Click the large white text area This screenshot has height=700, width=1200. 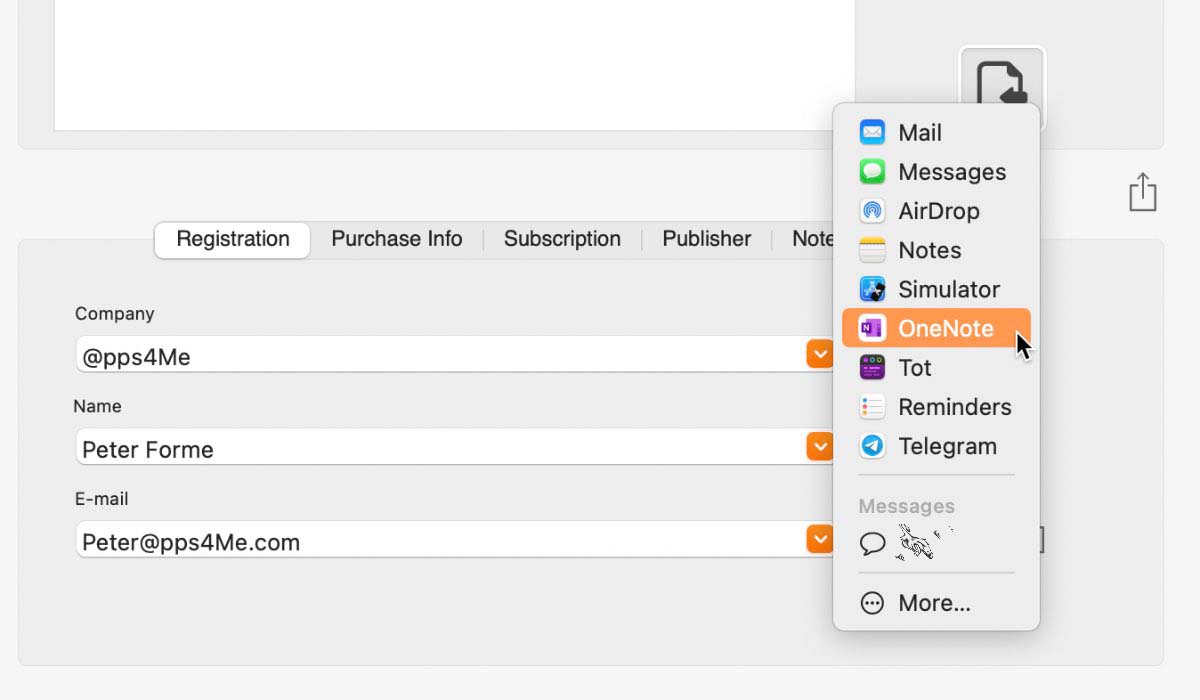point(455,65)
